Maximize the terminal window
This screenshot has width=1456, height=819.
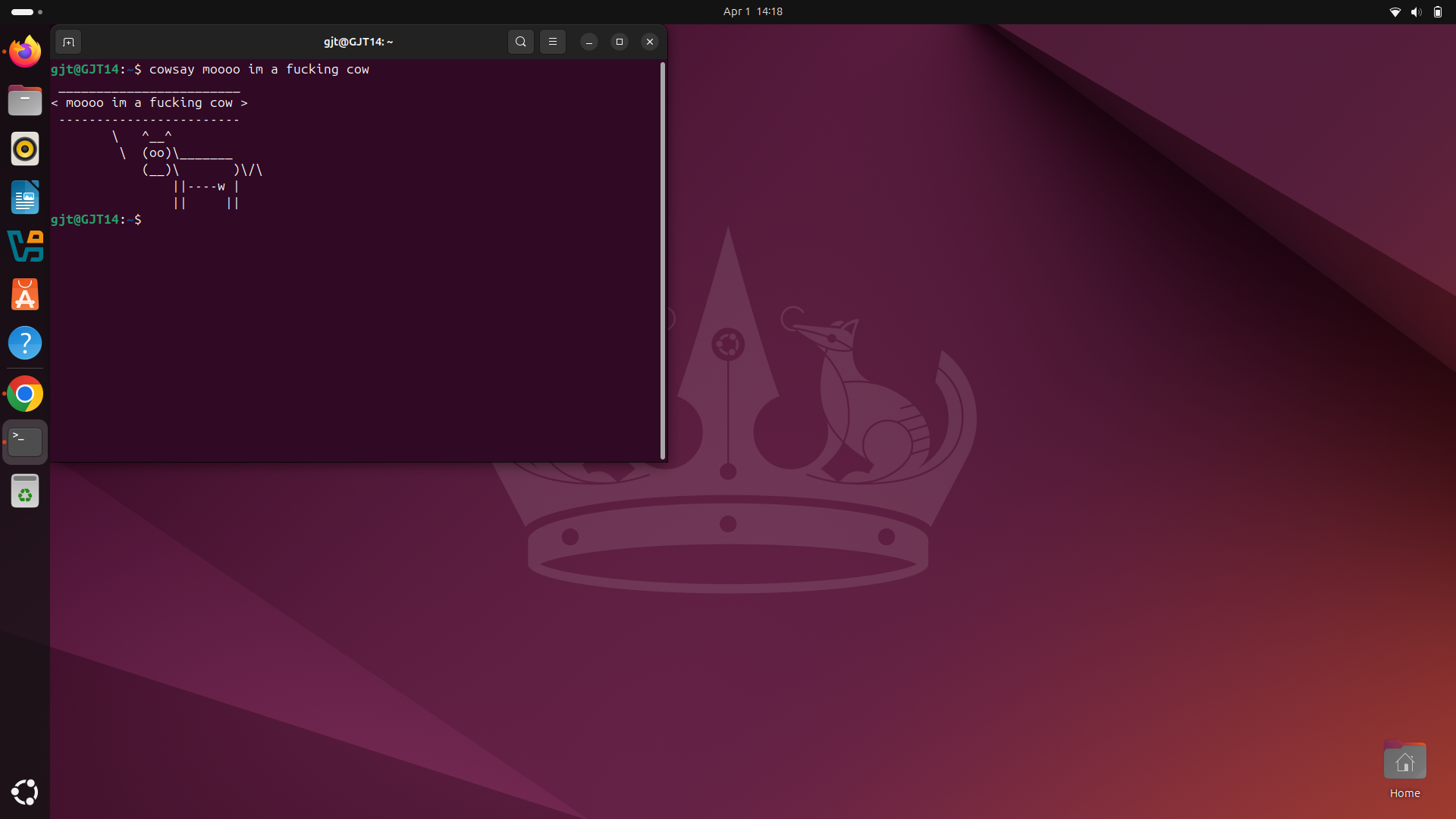[620, 42]
